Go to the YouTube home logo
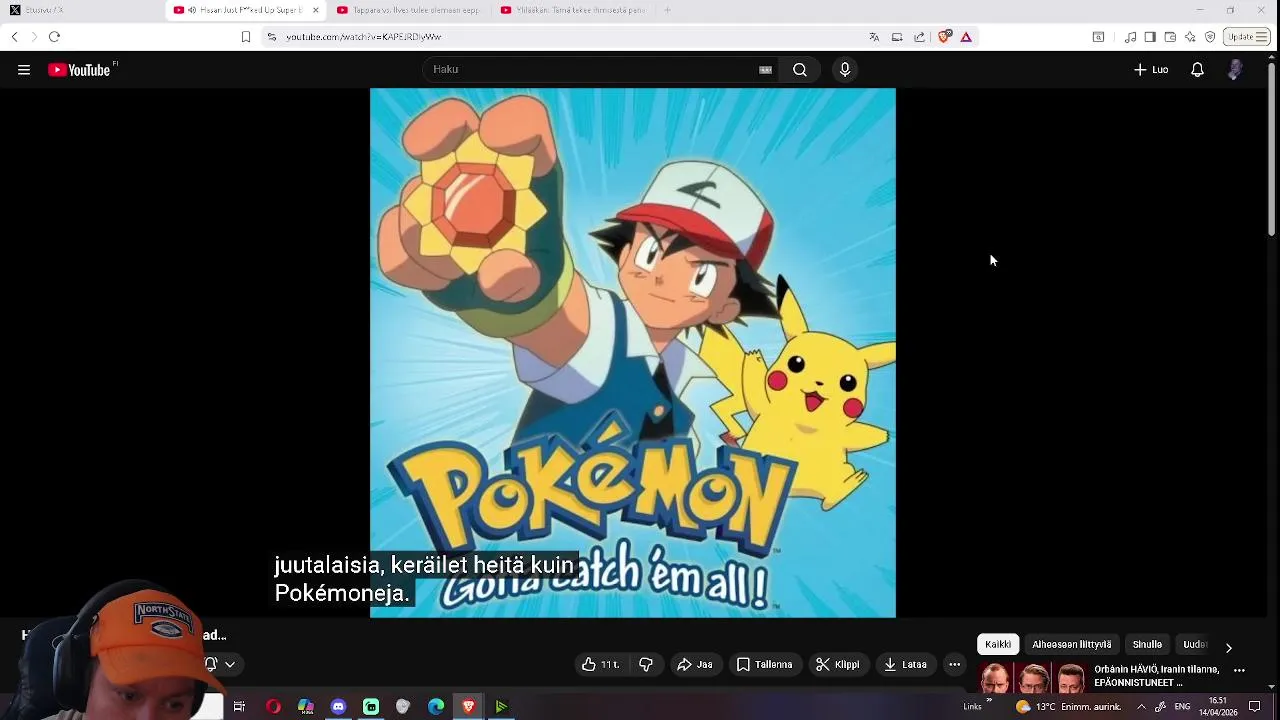1280x720 pixels. pyautogui.click(x=81, y=70)
